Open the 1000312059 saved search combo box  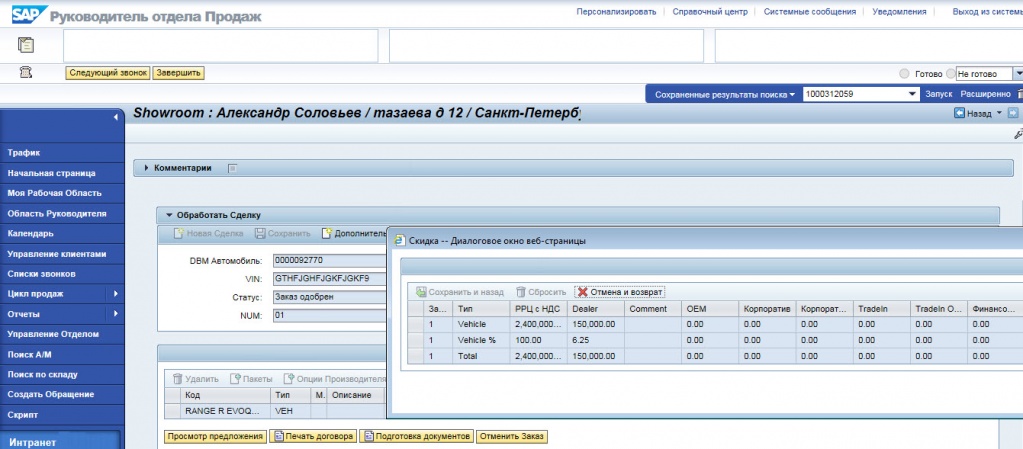pyautogui.click(x=861, y=94)
